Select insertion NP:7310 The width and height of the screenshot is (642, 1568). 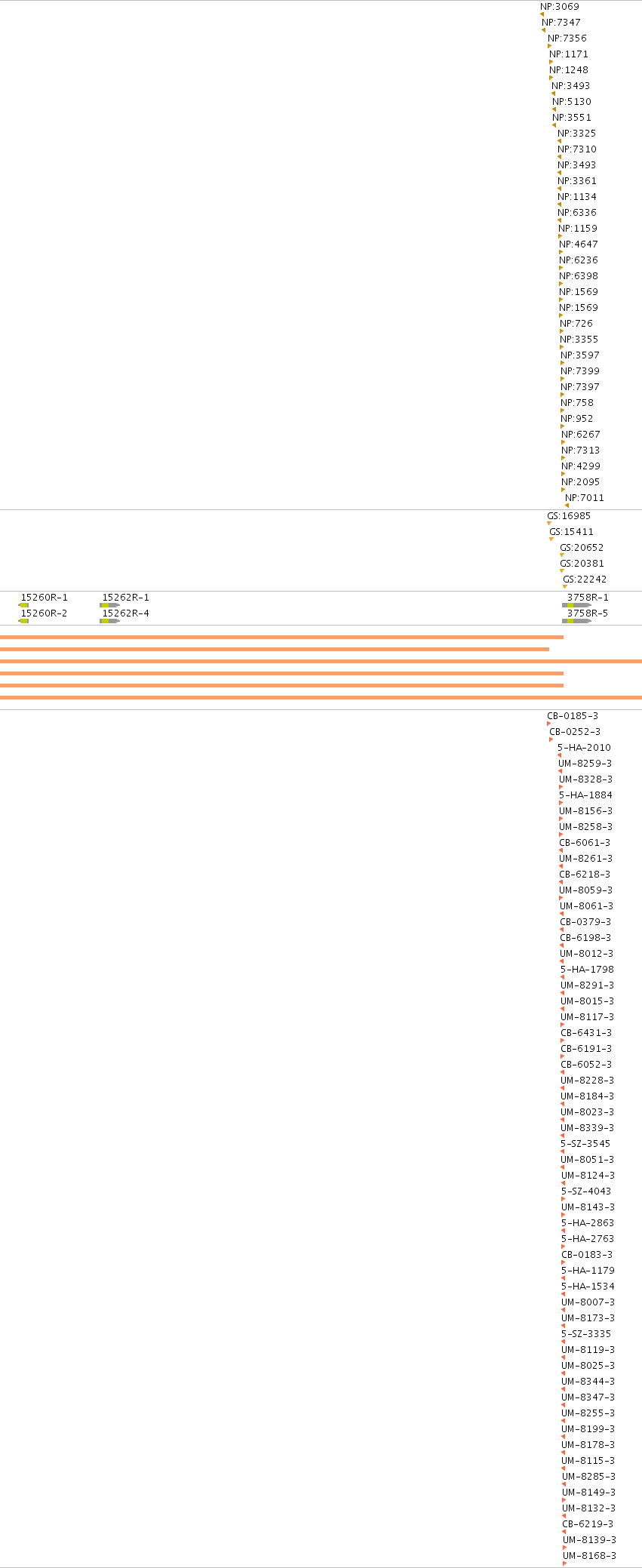point(559,157)
